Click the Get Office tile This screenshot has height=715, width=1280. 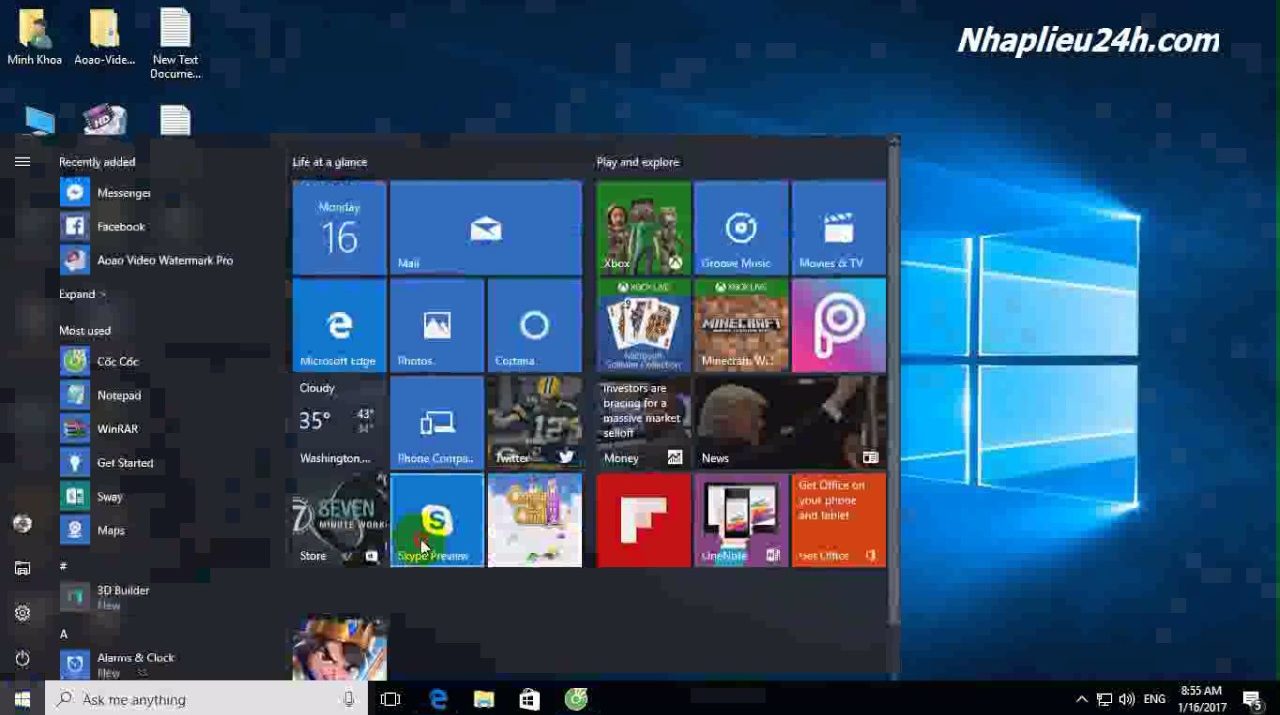coord(838,520)
